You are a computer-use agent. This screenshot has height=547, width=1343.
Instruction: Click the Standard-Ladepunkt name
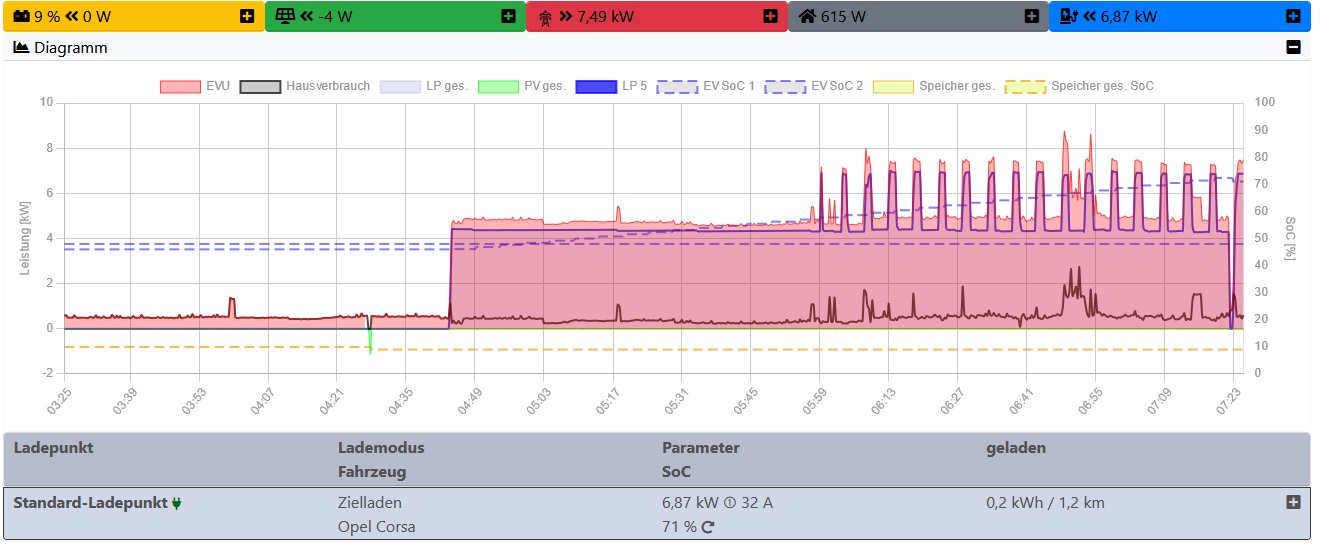click(x=90, y=503)
